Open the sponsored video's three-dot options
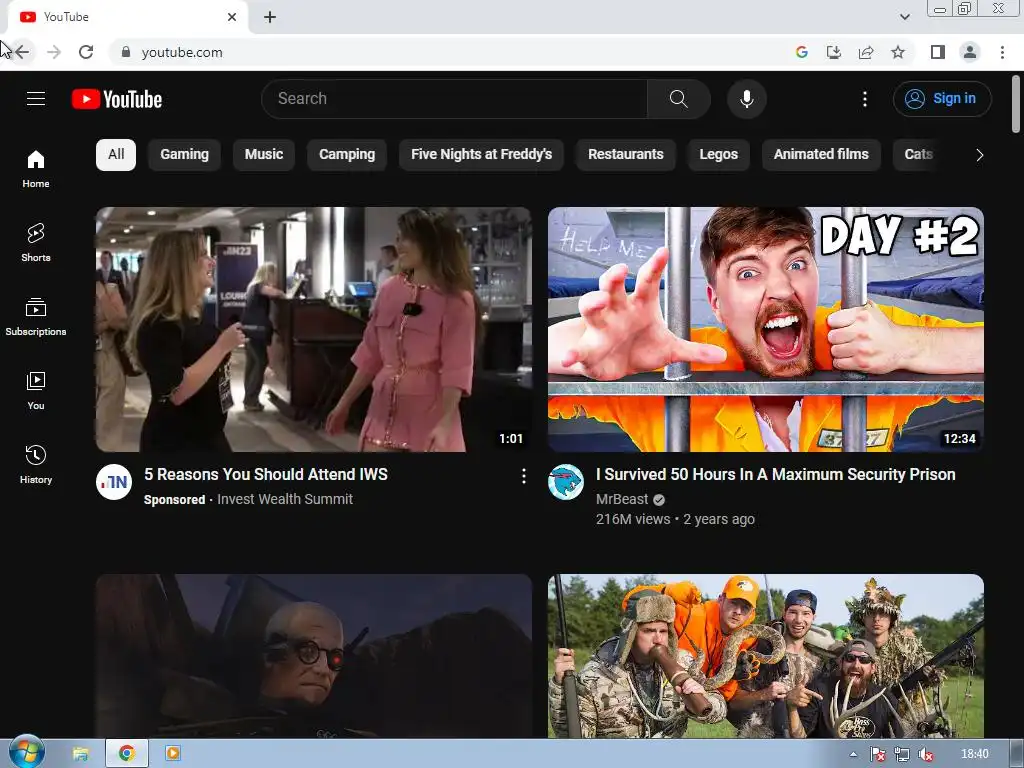Image resolution: width=1024 pixels, height=768 pixels. pos(523,476)
